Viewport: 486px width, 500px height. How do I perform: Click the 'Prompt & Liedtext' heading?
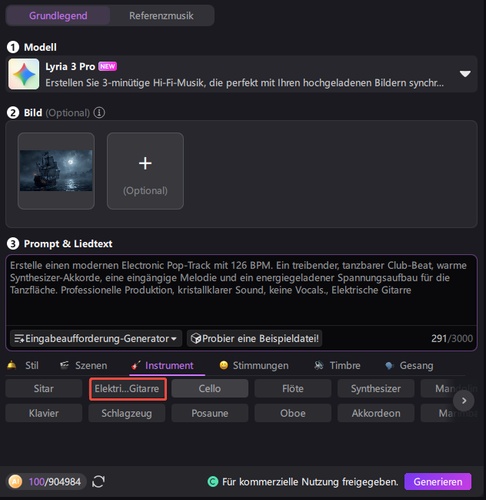68,244
